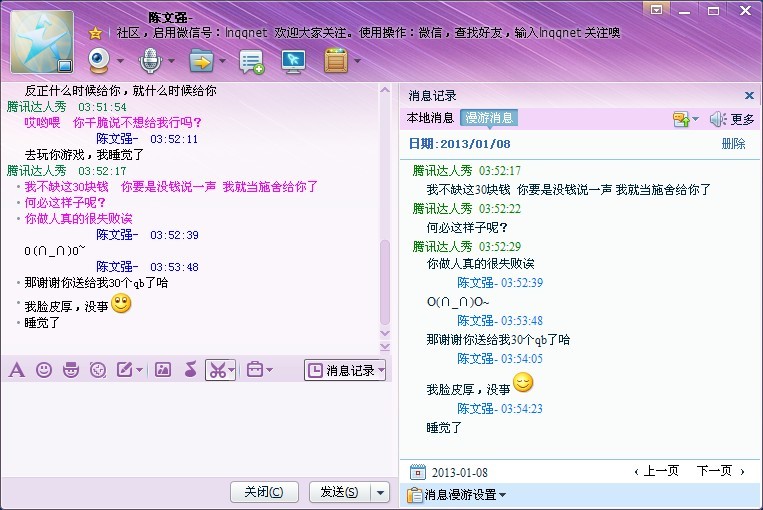The image size is (763, 510).
Task: Click 睡觉了 message in history panel
Action: point(444,428)
